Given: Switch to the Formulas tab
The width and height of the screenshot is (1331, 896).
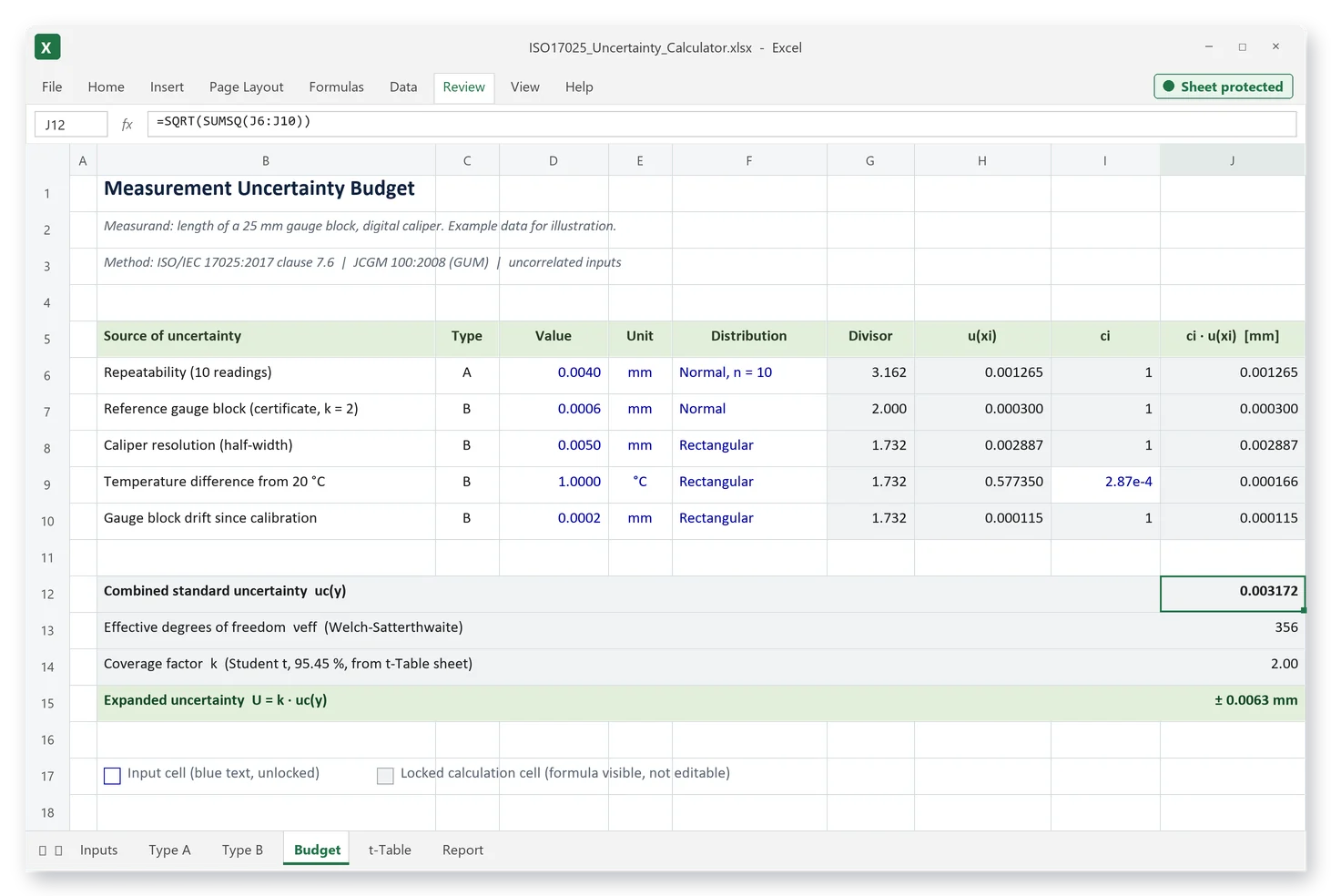Looking at the screenshot, I should click(x=336, y=87).
